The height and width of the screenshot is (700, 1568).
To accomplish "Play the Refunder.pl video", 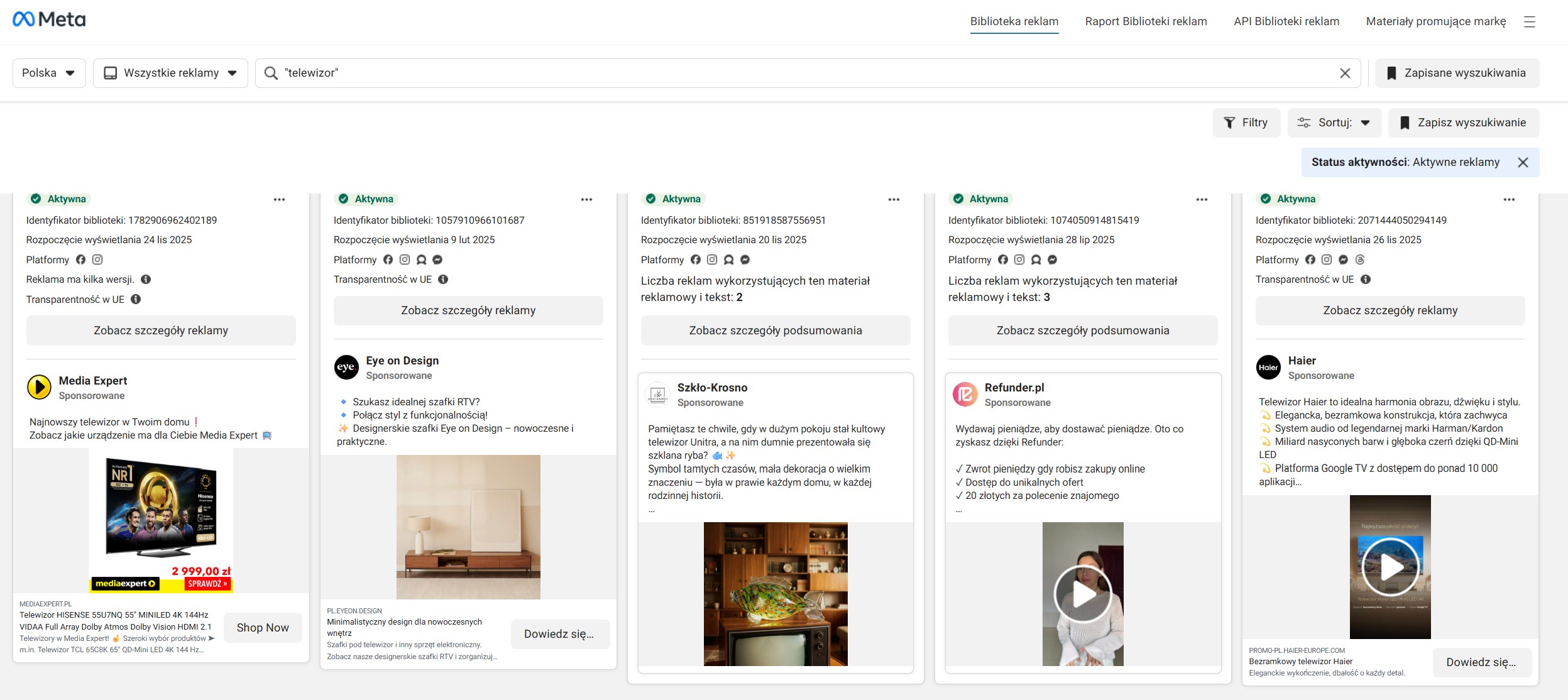I will click(1082, 594).
